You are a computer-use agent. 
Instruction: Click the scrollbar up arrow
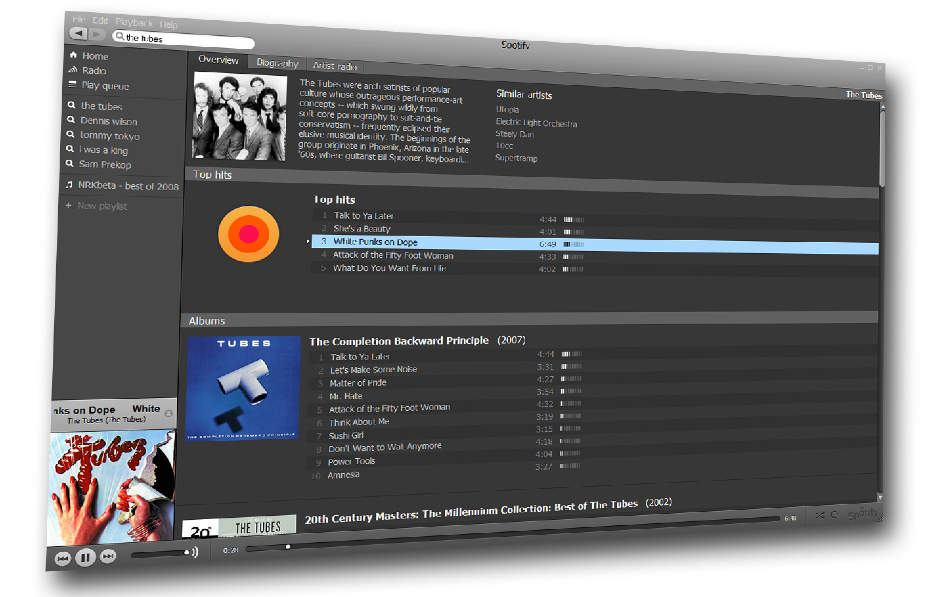(x=882, y=107)
